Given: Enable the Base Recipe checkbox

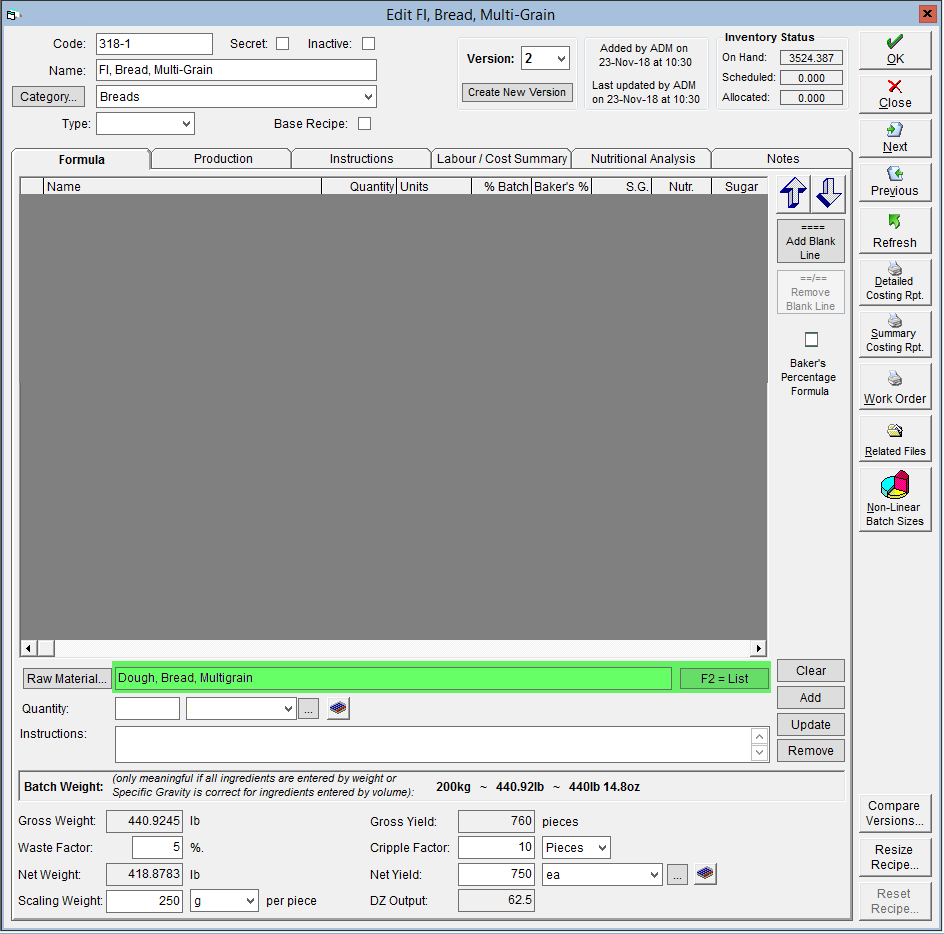Looking at the screenshot, I should (364, 123).
